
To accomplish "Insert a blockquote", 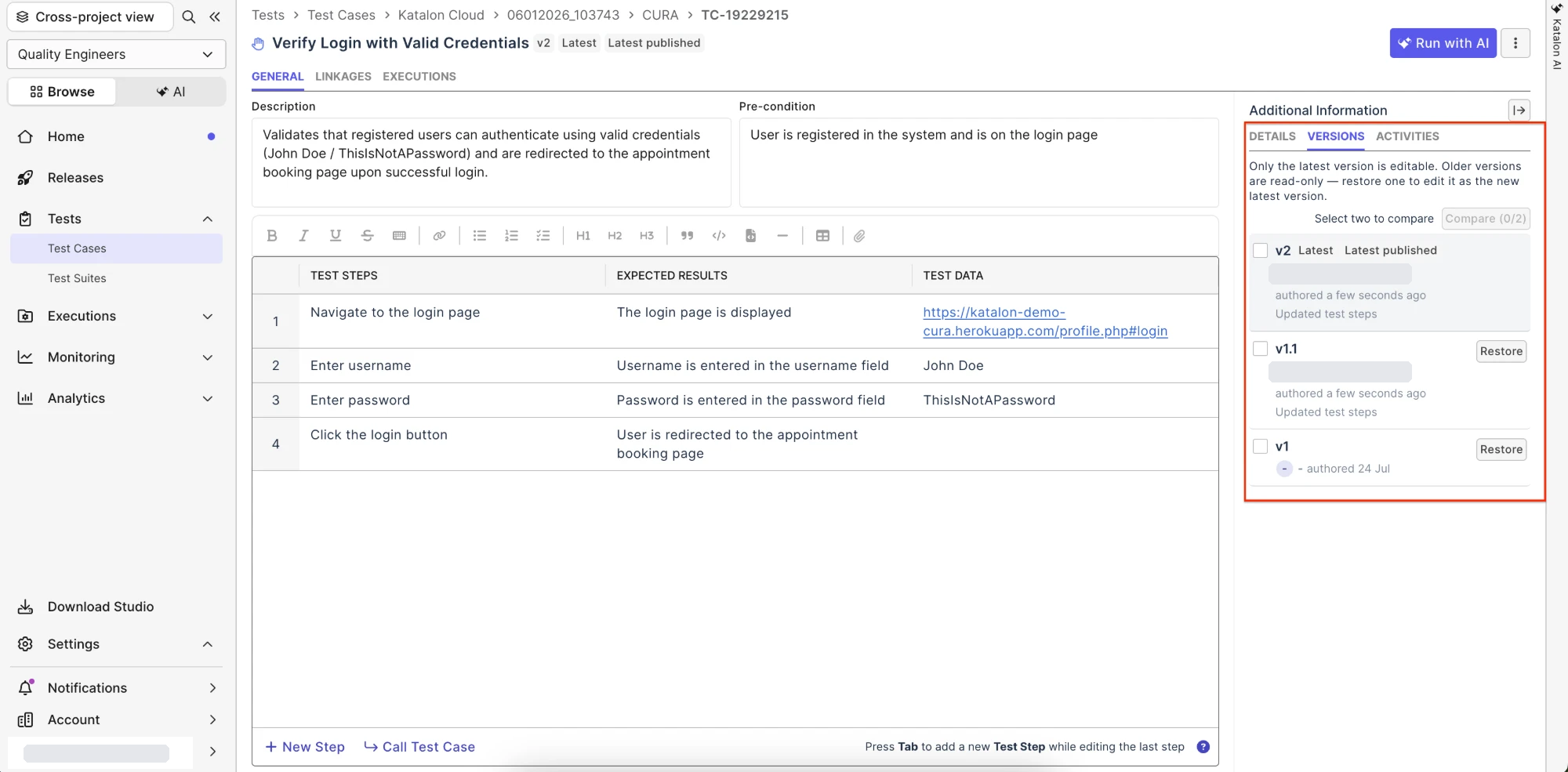I will [x=687, y=236].
